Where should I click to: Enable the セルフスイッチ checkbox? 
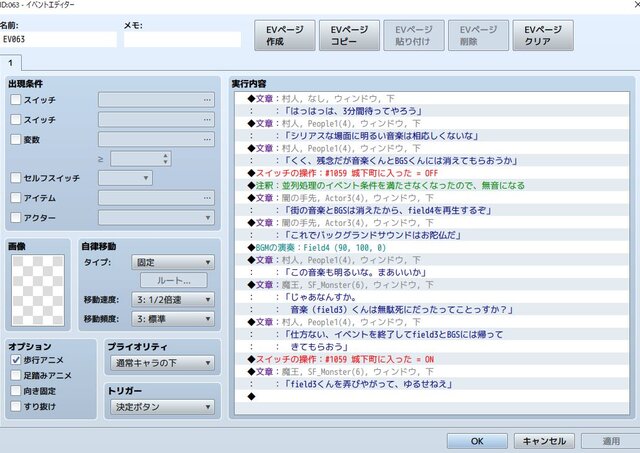click(16, 178)
